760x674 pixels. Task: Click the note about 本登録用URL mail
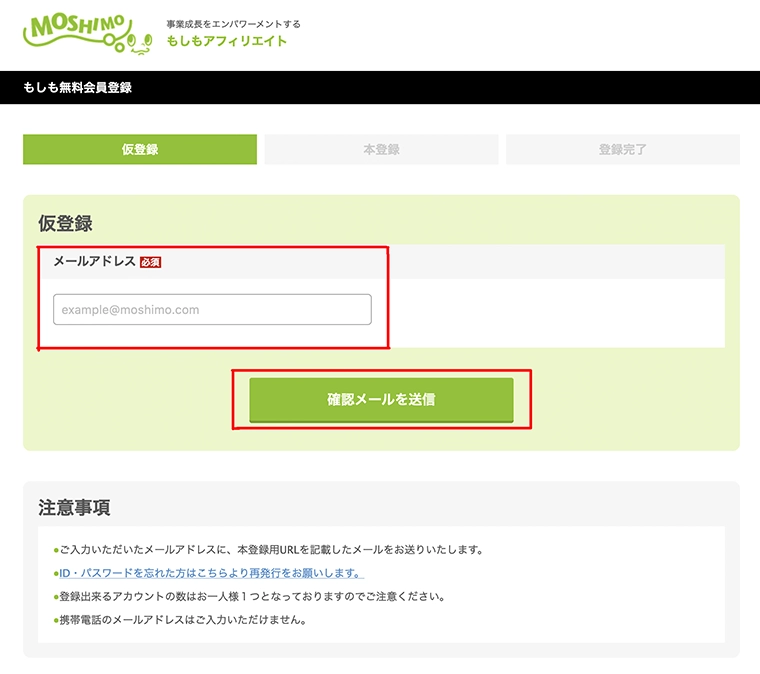point(269,549)
